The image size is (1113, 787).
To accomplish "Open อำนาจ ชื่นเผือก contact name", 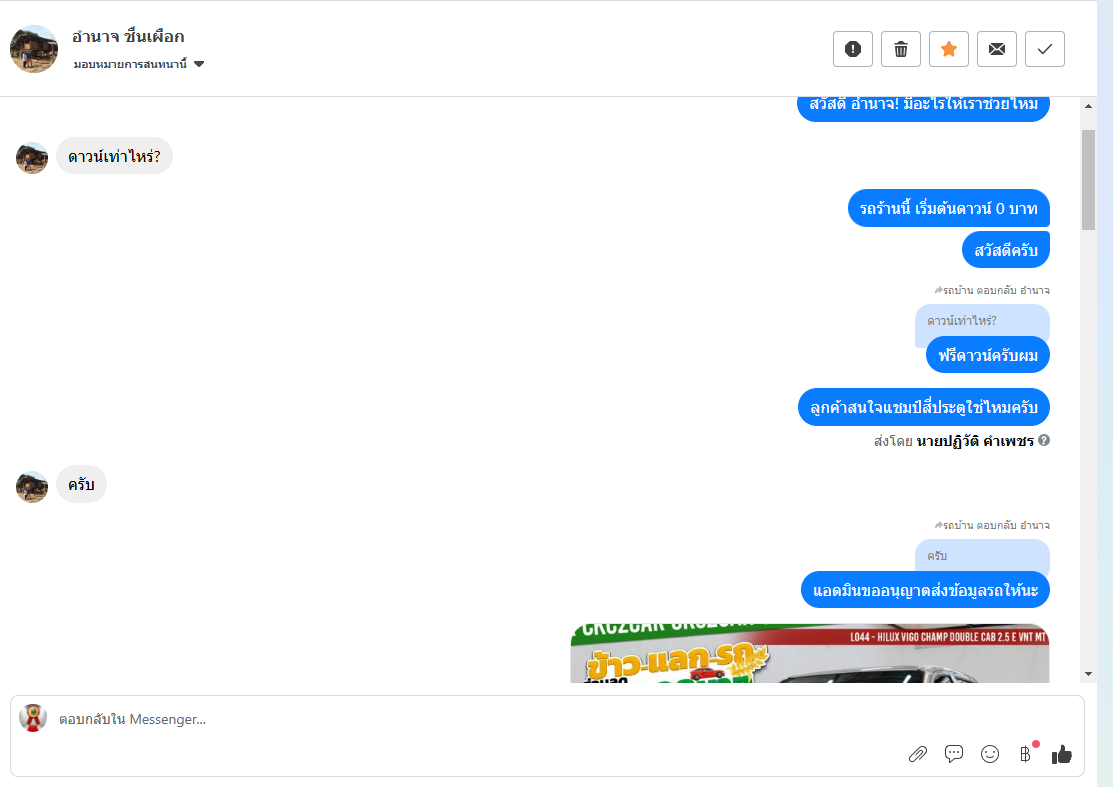I will pos(128,36).
